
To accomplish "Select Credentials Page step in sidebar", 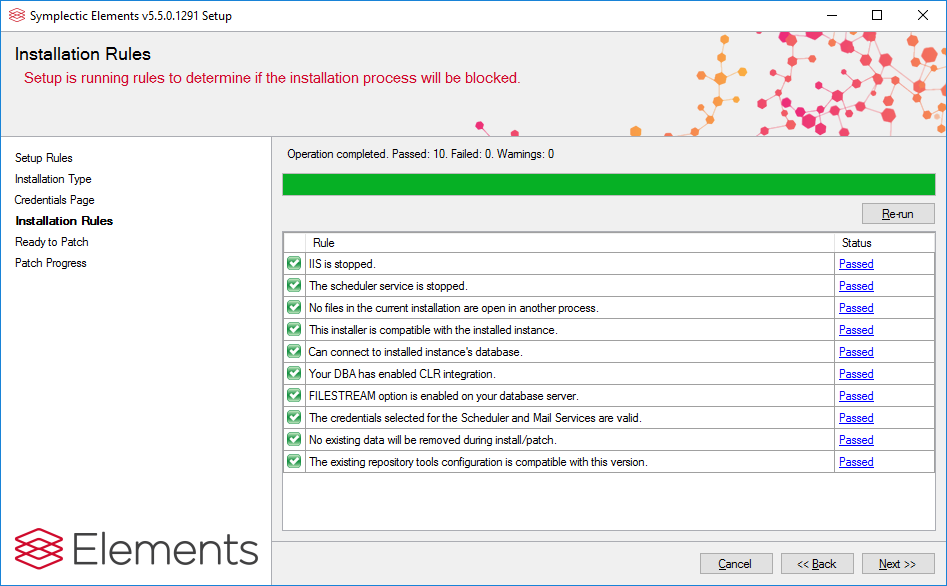I will (55, 200).
